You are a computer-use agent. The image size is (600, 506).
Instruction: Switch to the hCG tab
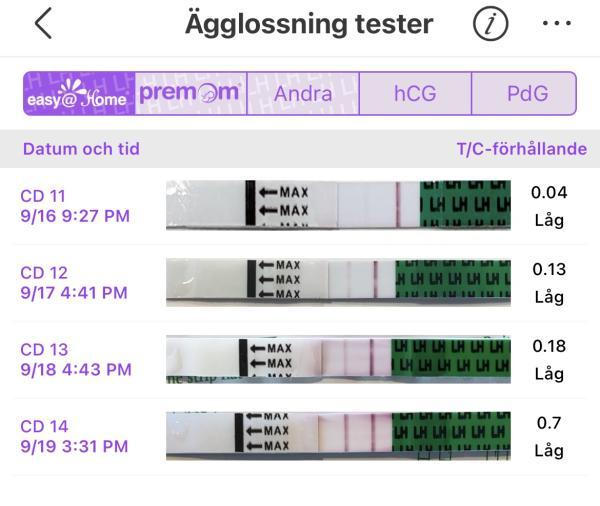pos(415,93)
